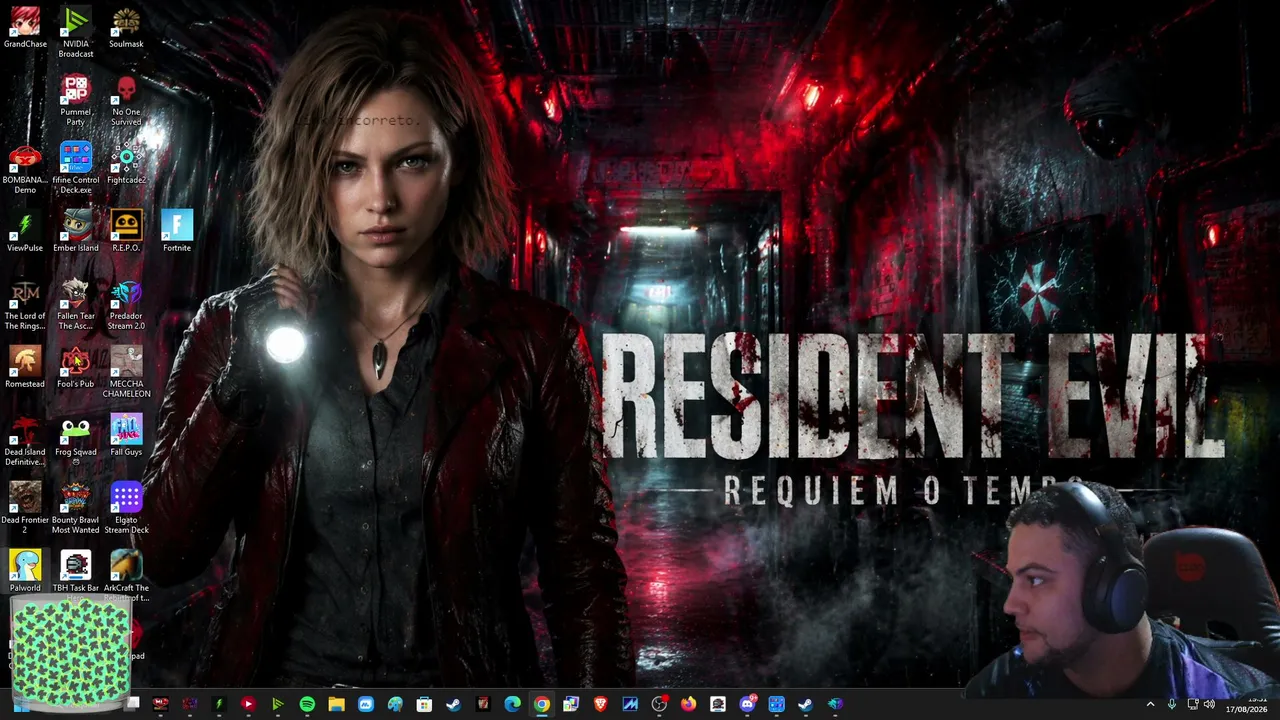Select the Soulmask desktop icon
This screenshot has width=1280, height=720.
point(126,28)
